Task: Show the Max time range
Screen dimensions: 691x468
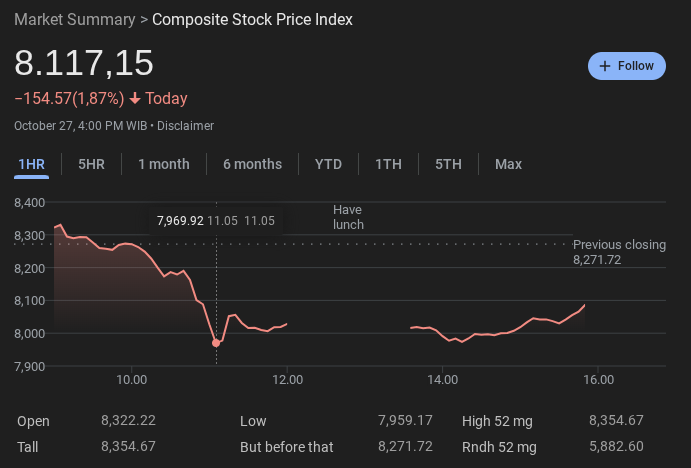Action: coord(508,164)
